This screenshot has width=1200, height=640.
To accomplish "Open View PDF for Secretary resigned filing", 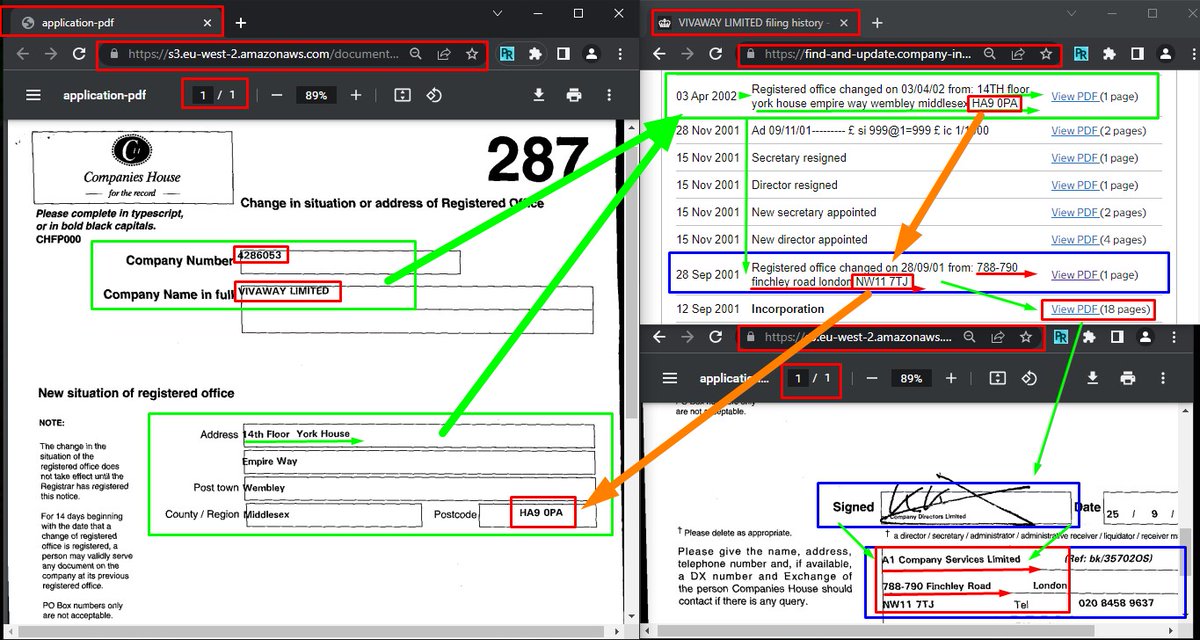I will coord(1075,158).
